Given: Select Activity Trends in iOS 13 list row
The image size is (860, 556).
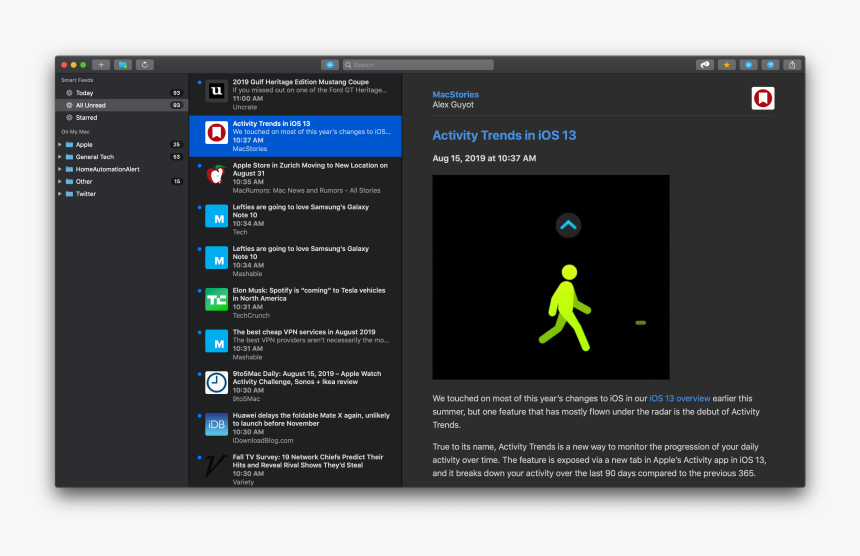Looking at the screenshot, I should 295,136.
